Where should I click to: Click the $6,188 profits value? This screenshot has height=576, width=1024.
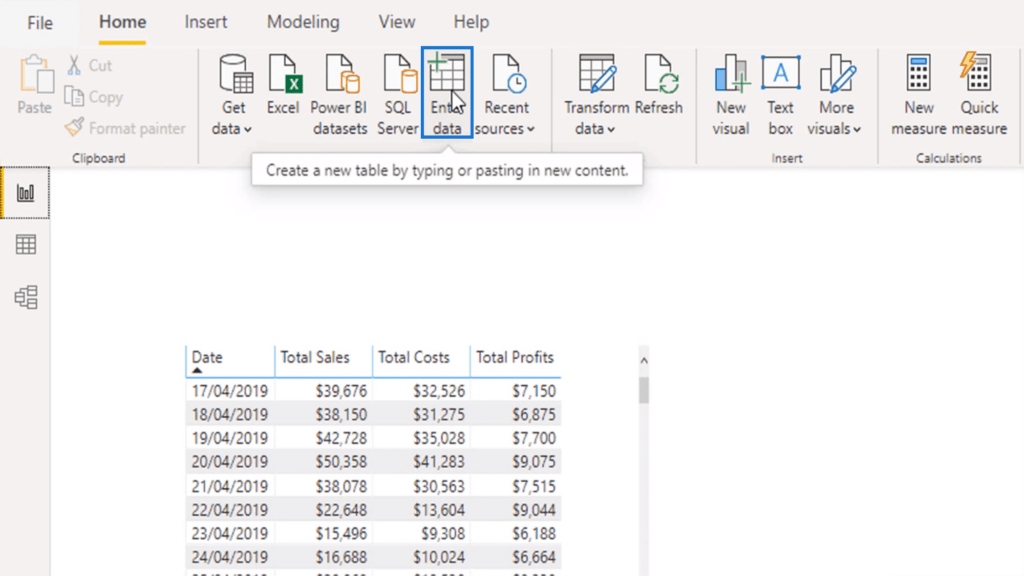click(534, 534)
